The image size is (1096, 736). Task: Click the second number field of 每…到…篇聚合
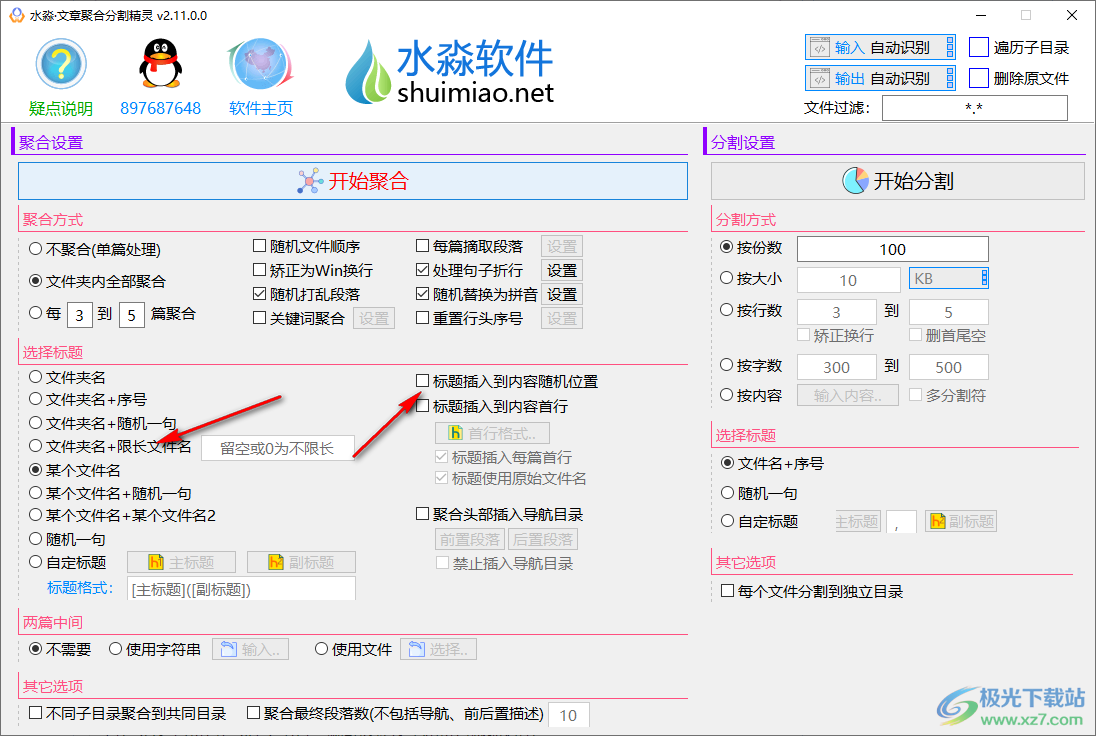point(132,315)
